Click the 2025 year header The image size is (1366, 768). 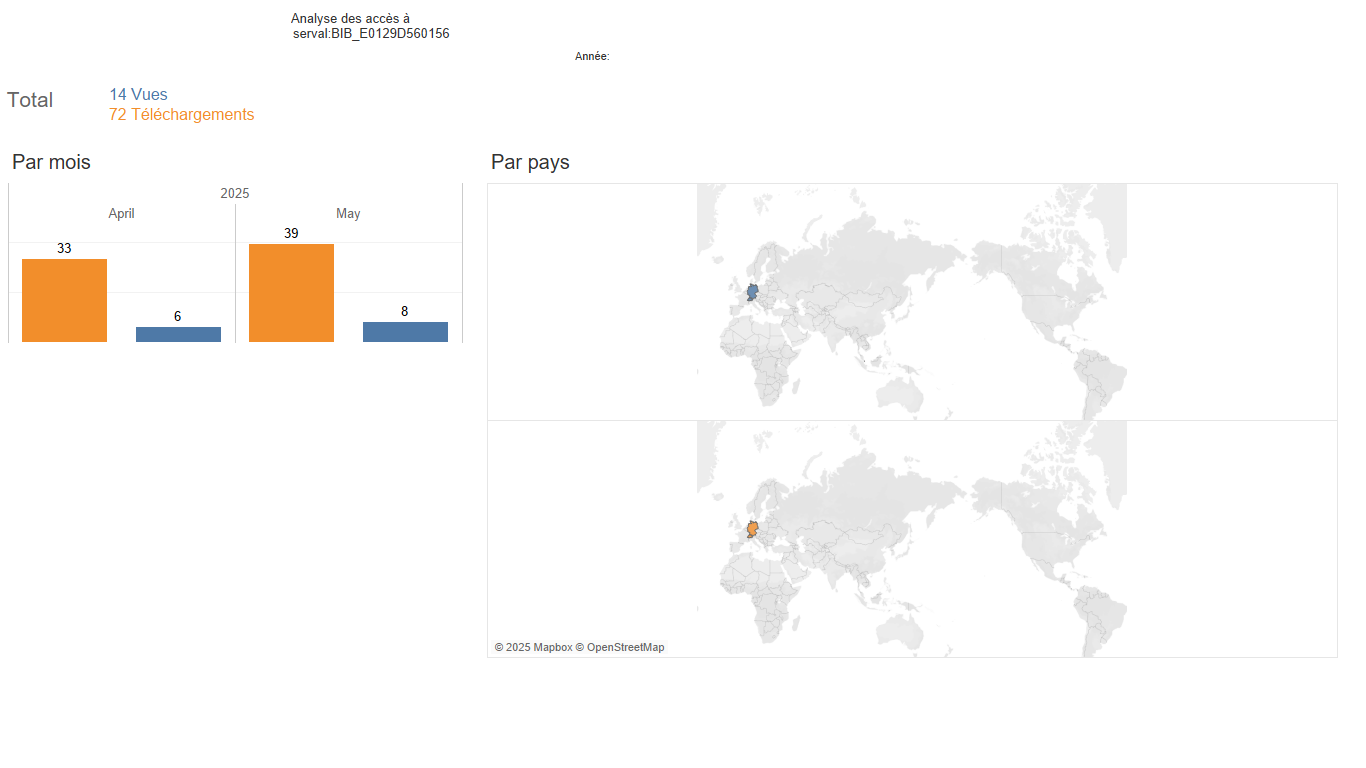pyautogui.click(x=235, y=193)
